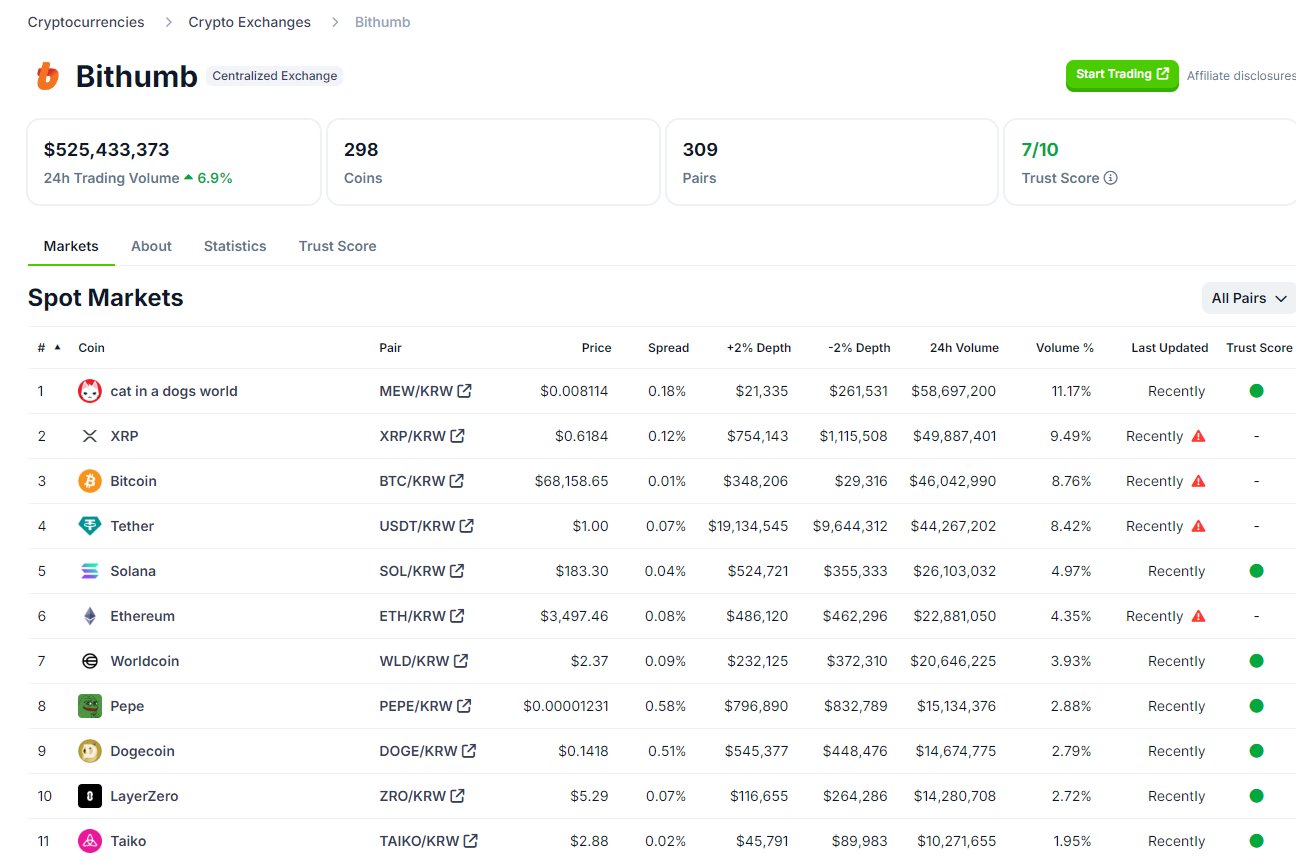Click the sort arrow next to # column
Screen dimensions: 1296x863
(x=57, y=347)
